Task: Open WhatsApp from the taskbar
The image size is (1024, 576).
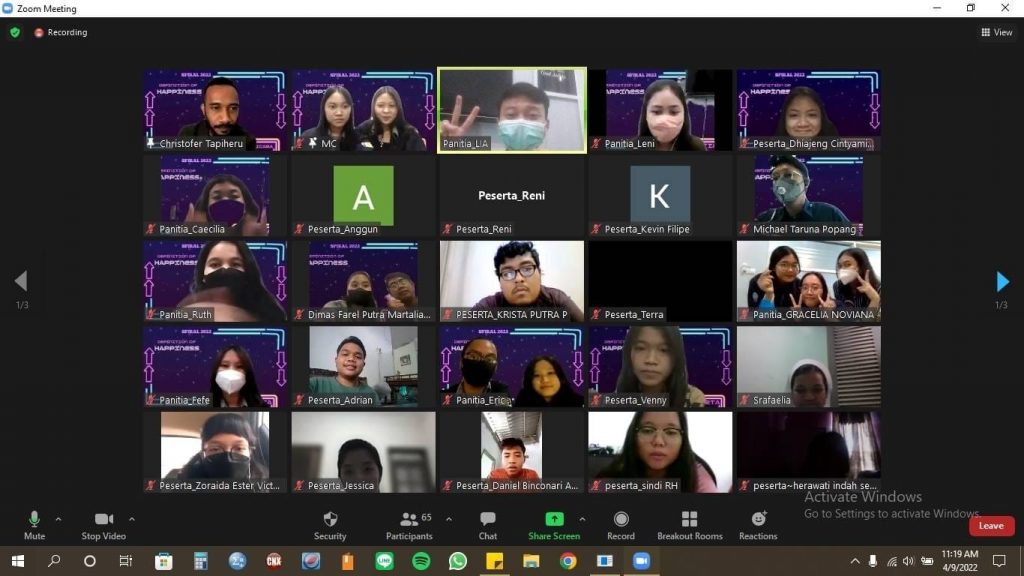Action: coord(458,561)
